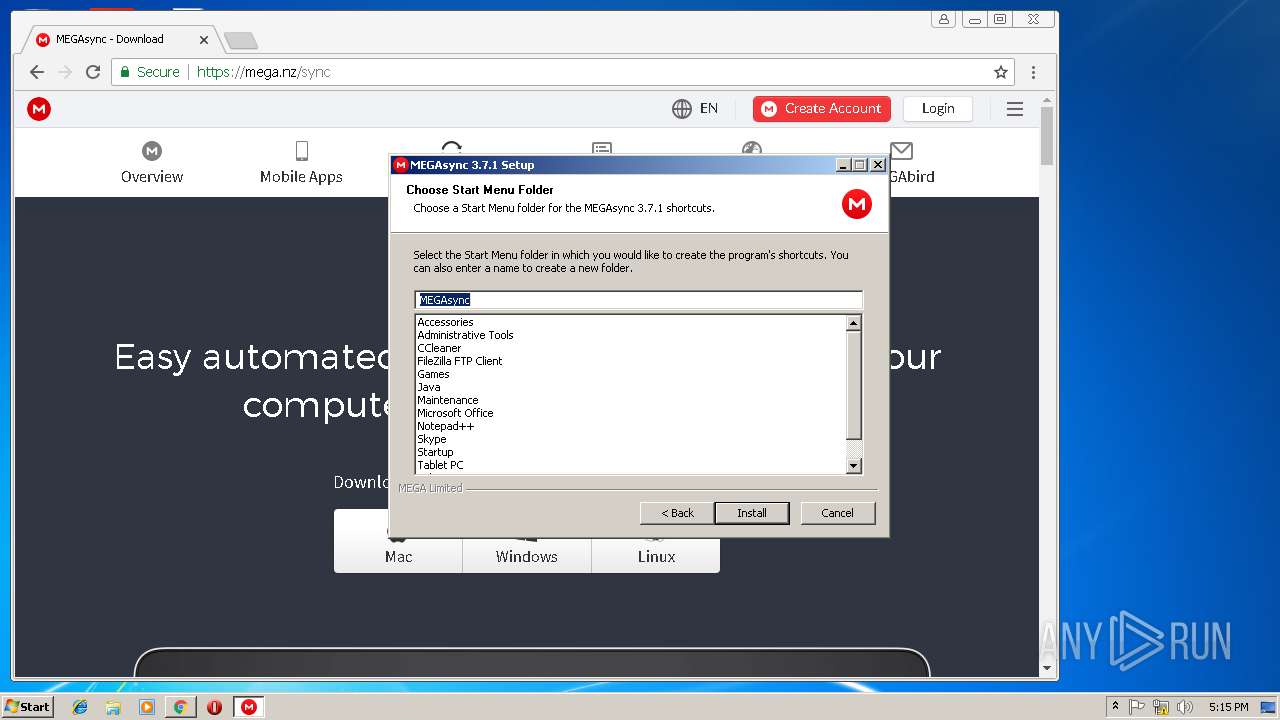The width and height of the screenshot is (1280, 720).
Task: Click folder list scroll up arrow
Action: [853, 323]
